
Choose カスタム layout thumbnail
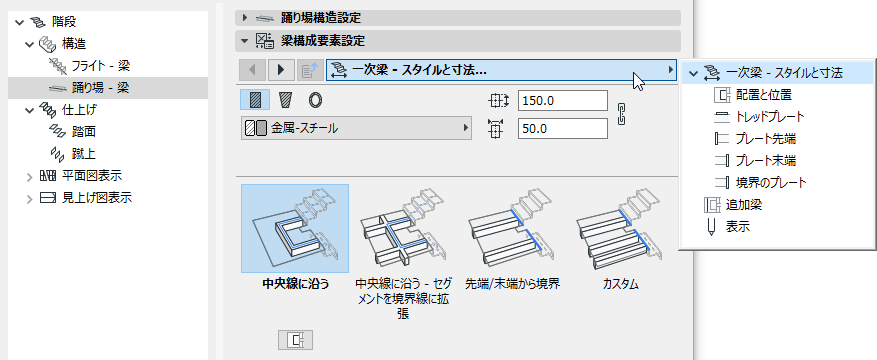621,230
